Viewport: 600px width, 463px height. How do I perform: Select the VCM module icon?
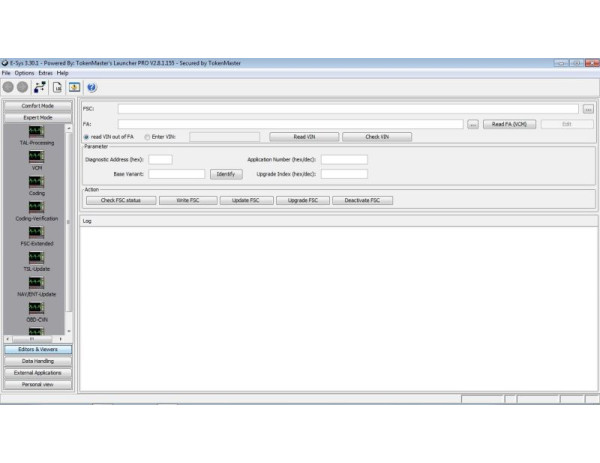click(36, 158)
